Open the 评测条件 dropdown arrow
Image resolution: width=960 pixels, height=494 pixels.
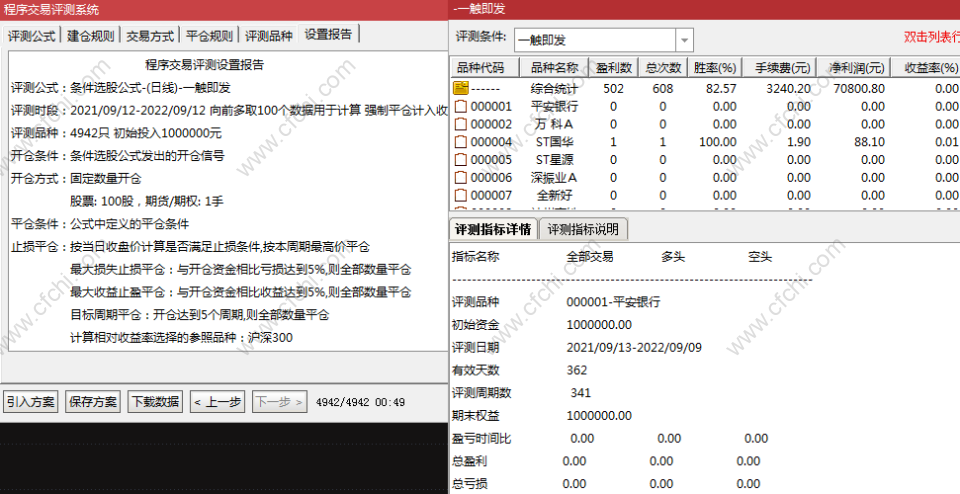[x=684, y=40]
